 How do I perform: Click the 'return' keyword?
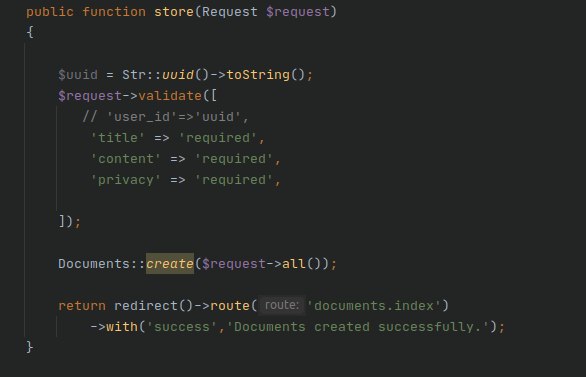coord(82,306)
